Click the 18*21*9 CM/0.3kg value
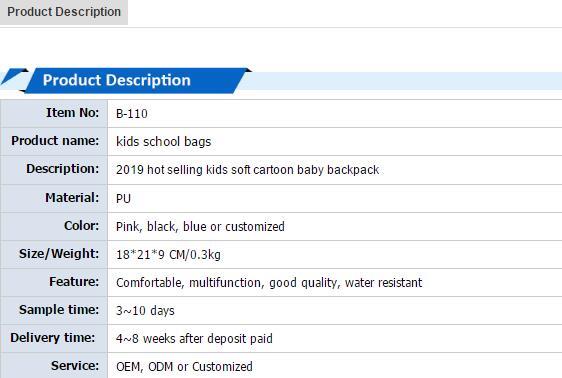562x378 pixels. pyautogui.click(x=168, y=255)
